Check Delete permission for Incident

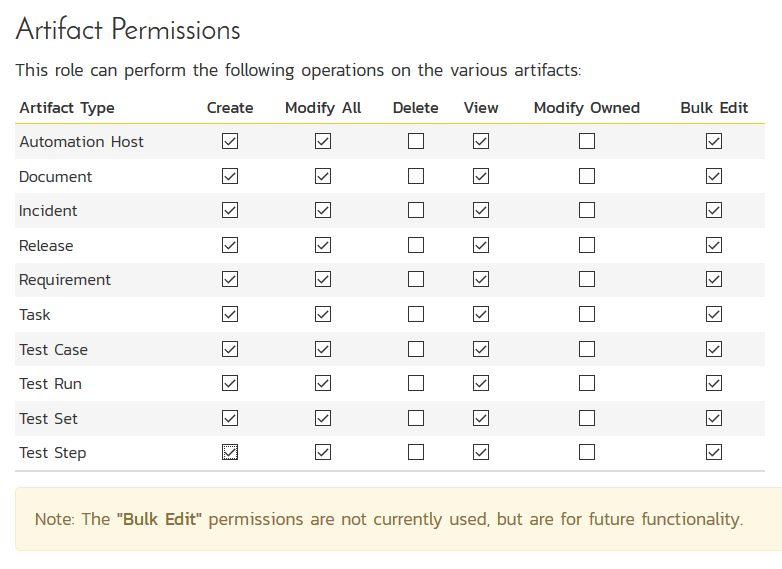tap(416, 211)
